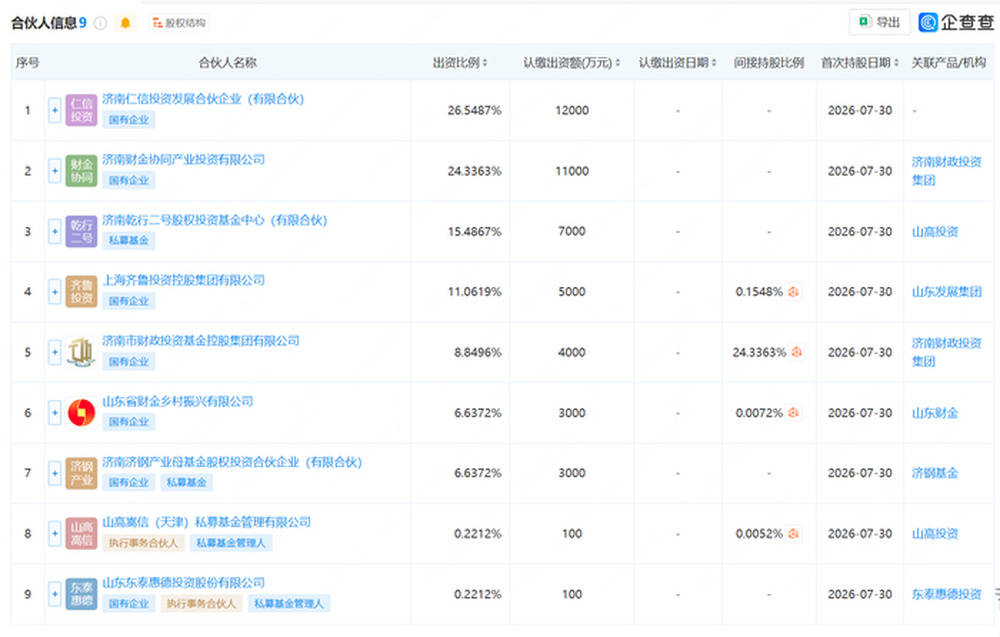
Task: Click the purple 仁信投资 logo icon
Action: pos(82,110)
